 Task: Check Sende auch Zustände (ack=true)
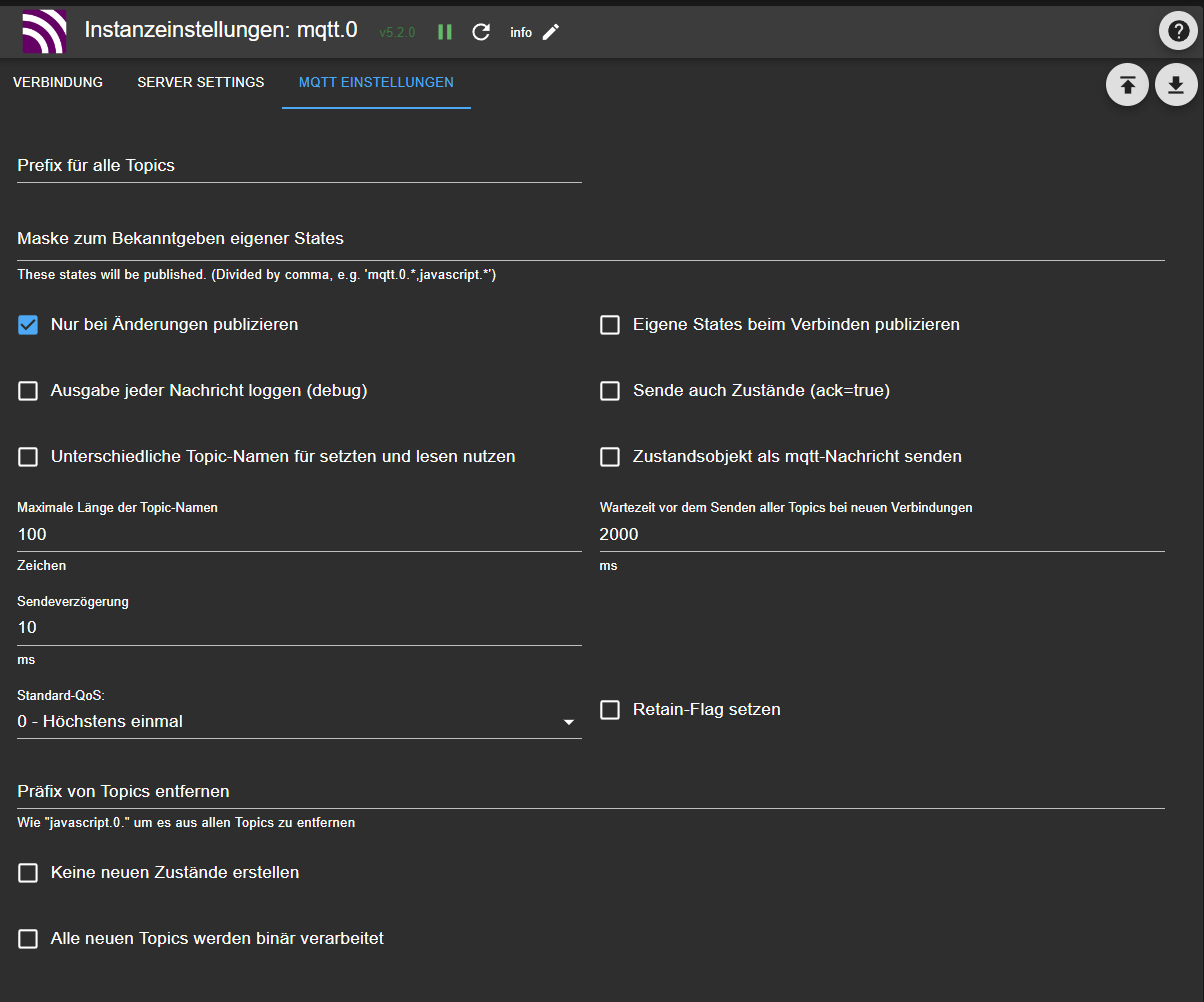[x=610, y=391]
